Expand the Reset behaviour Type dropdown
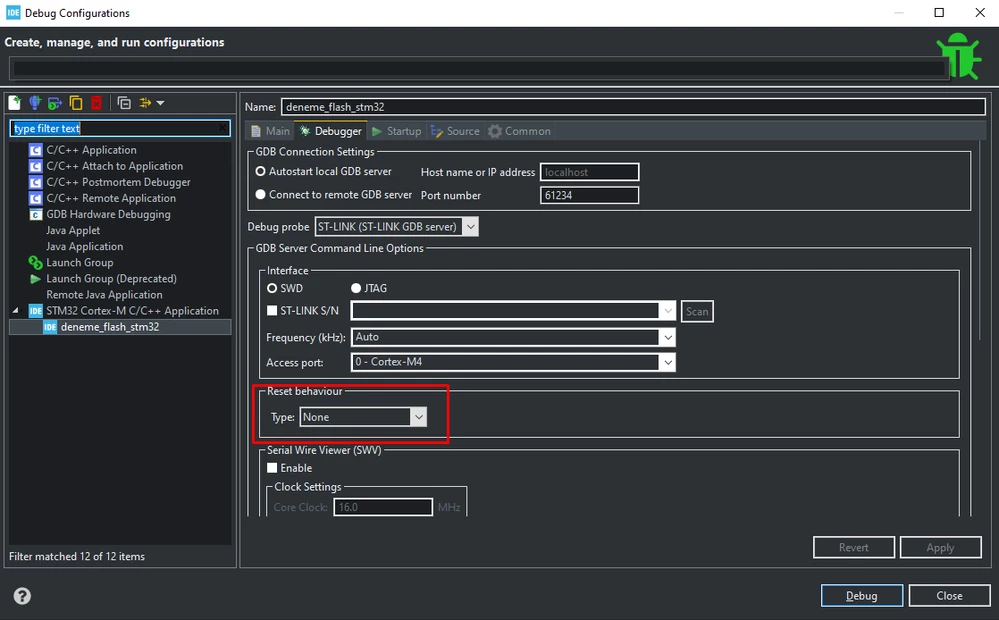This screenshot has height=620, width=999. click(x=363, y=417)
